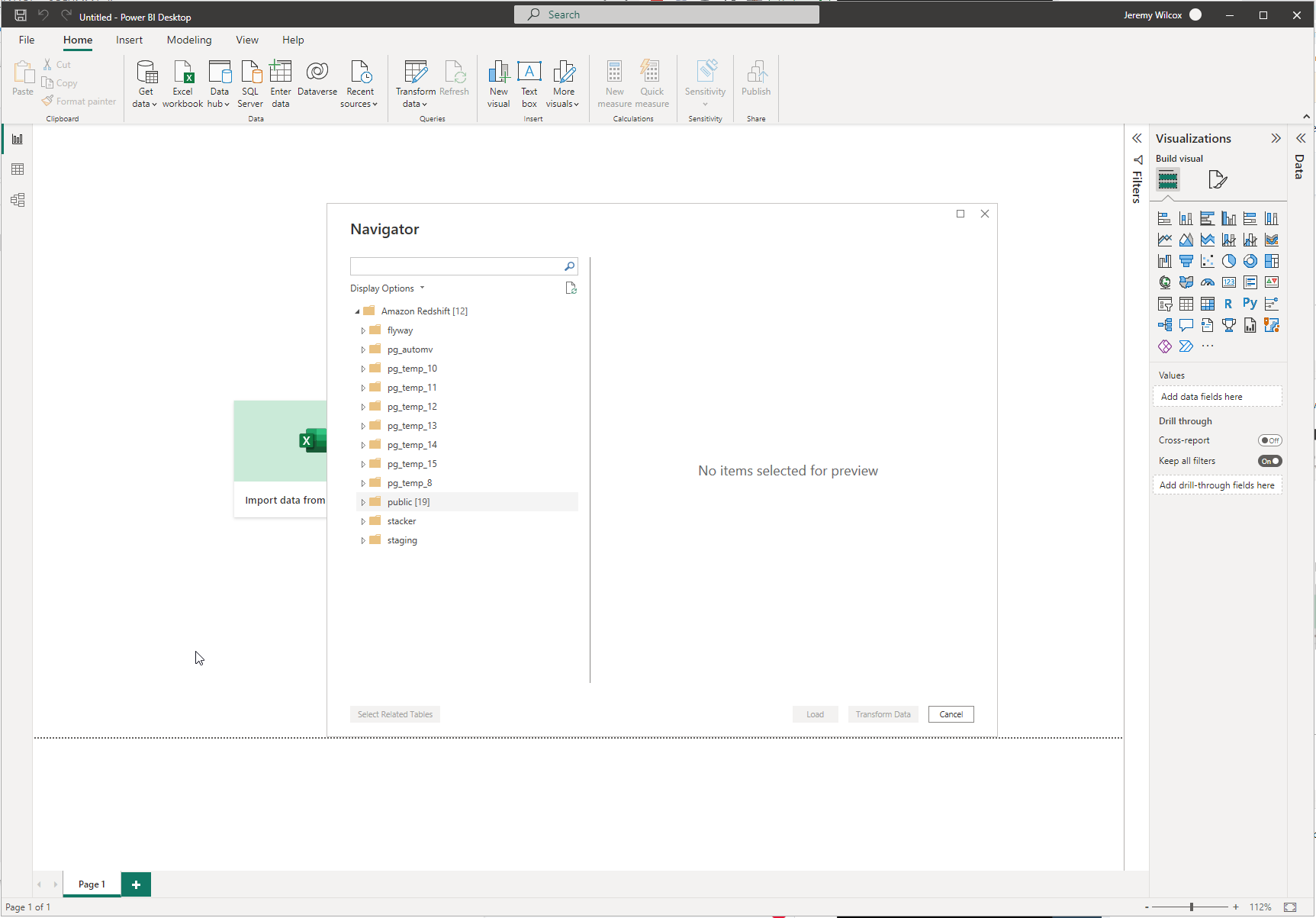Toggle the Cross-report switch
The height and width of the screenshot is (918, 1316).
click(x=1270, y=440)
